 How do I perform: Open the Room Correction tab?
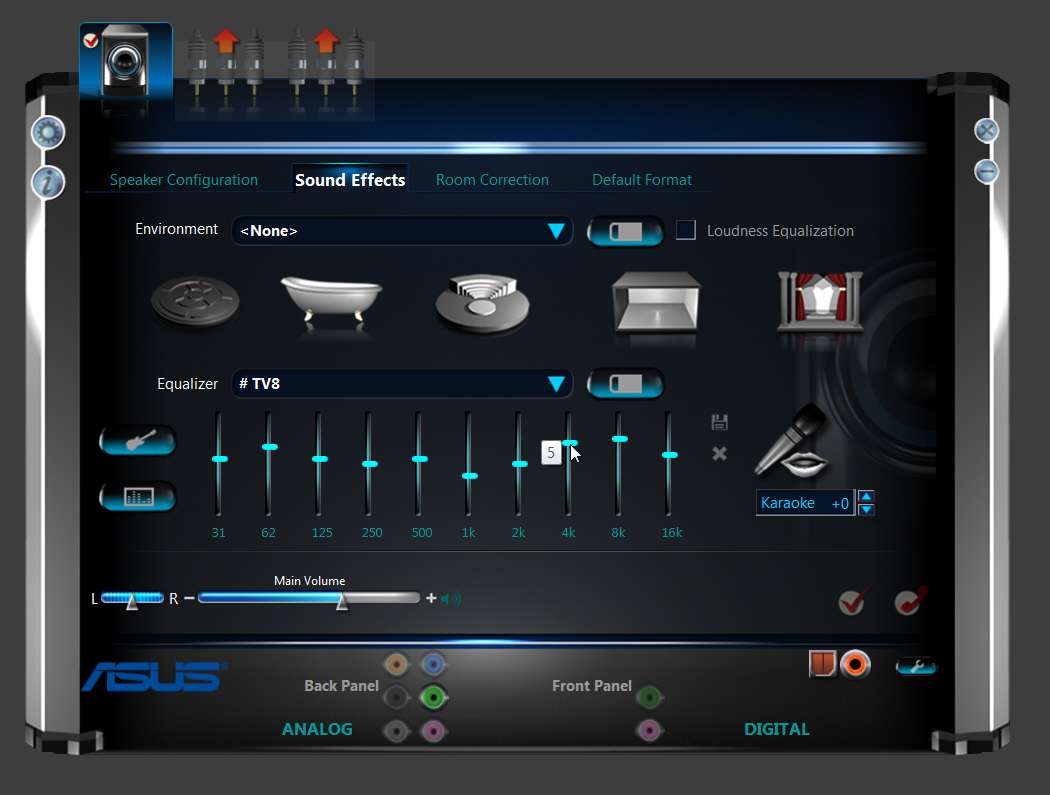click(492, 179)
